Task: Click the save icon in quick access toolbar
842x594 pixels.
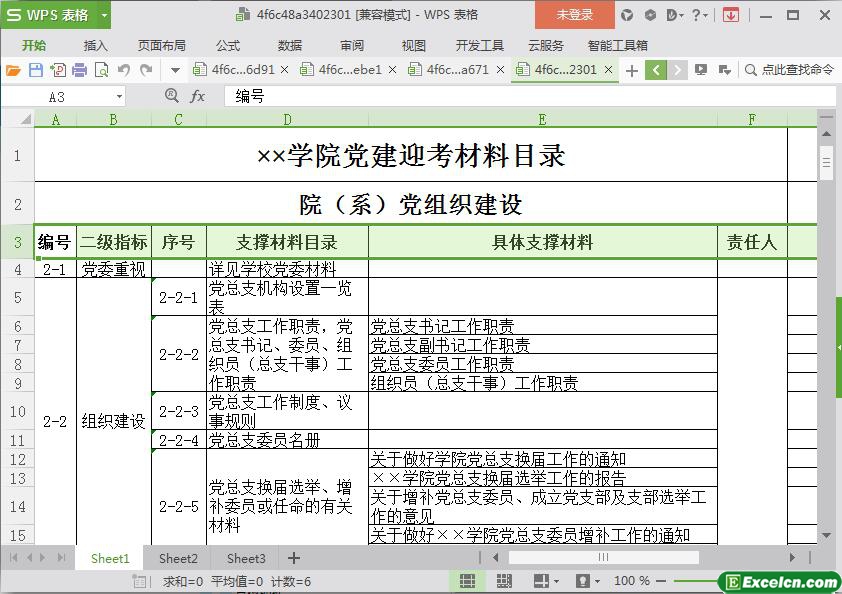Action: pyautogui.click(x=36, y=70)
